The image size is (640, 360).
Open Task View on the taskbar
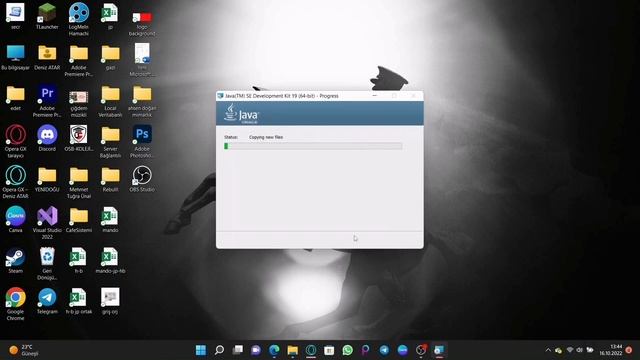click(x=238, y=350)
